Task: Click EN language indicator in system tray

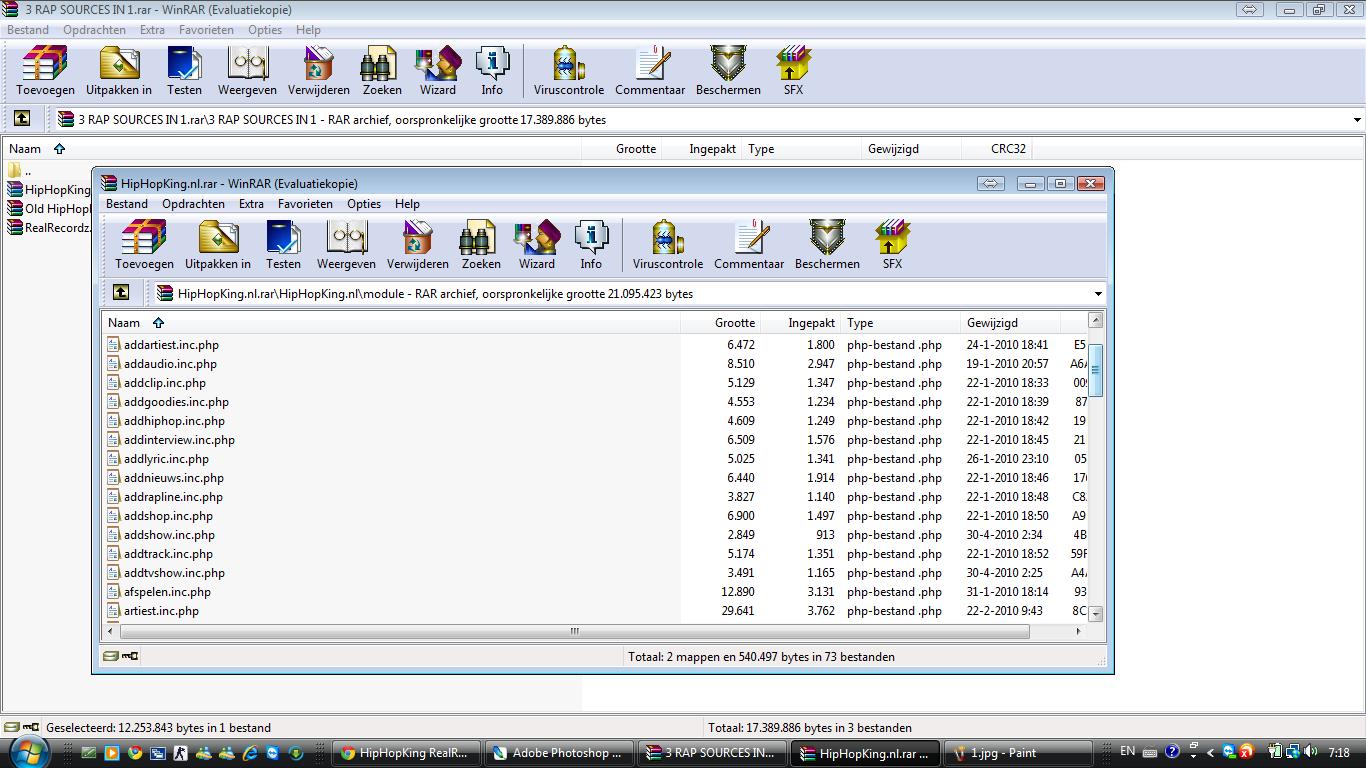Action: click(1127, 751)
